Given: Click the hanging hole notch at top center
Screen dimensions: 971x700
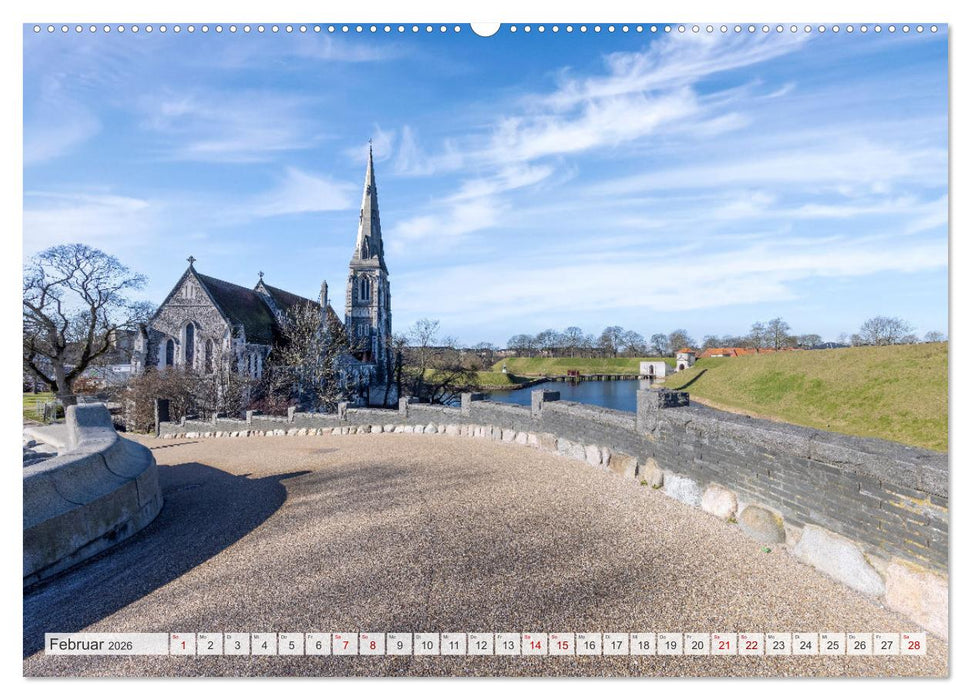Looking at the screenshot, I should [x=485, y=28].
